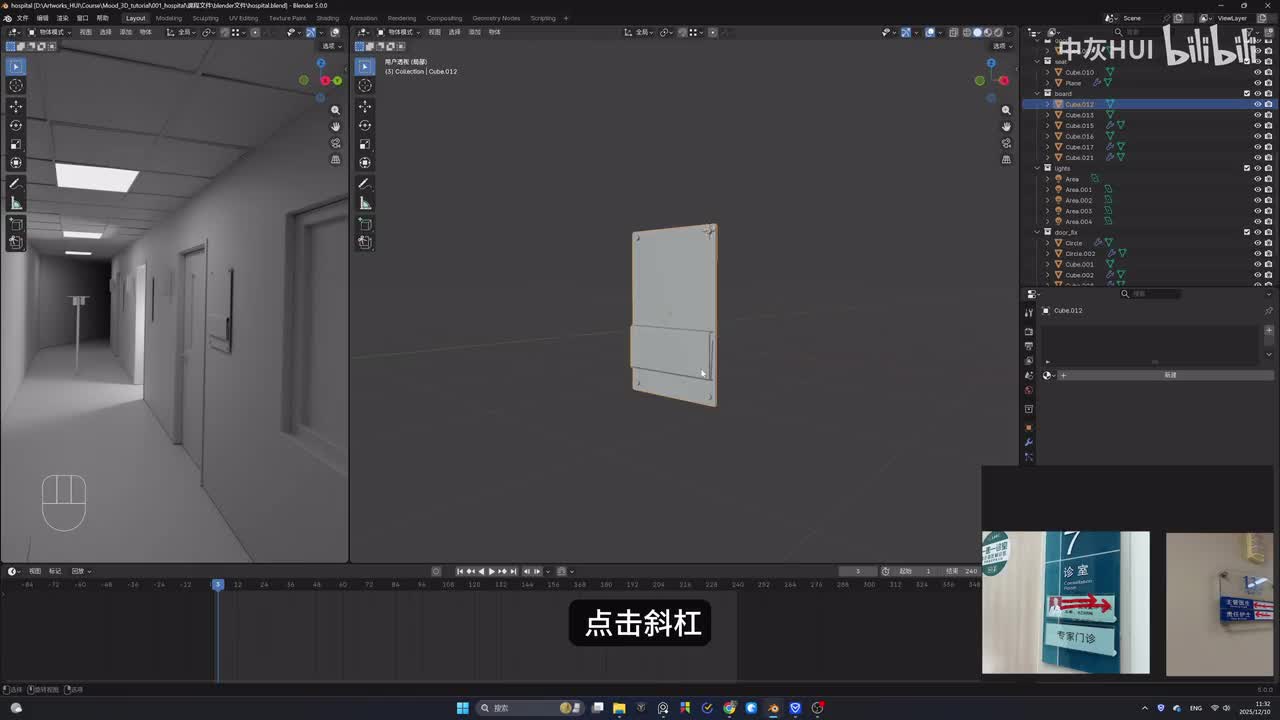Screen dimensions: 1280x720
Task: Collapse the board collection
Action: coord(1037,94)
